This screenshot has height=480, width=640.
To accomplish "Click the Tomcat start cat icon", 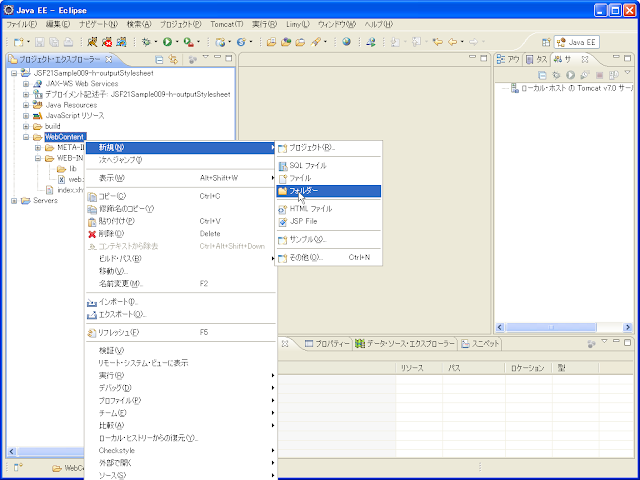I will point(93,42).
